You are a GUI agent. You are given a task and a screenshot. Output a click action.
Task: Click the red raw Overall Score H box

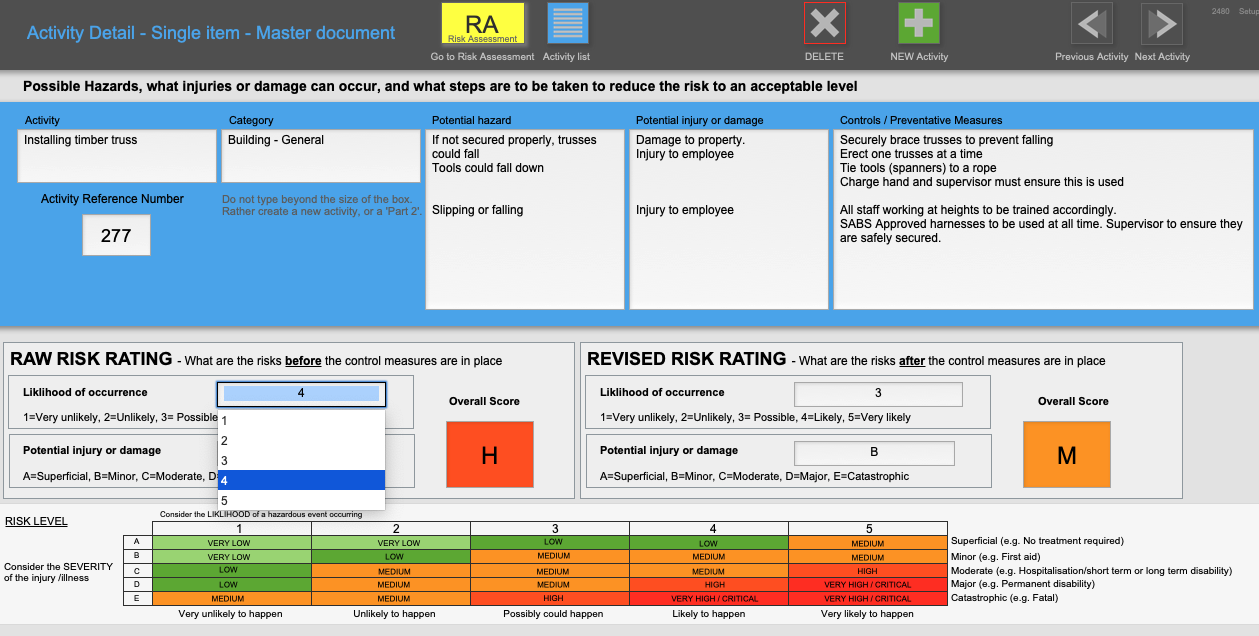[x=489, y=455]
